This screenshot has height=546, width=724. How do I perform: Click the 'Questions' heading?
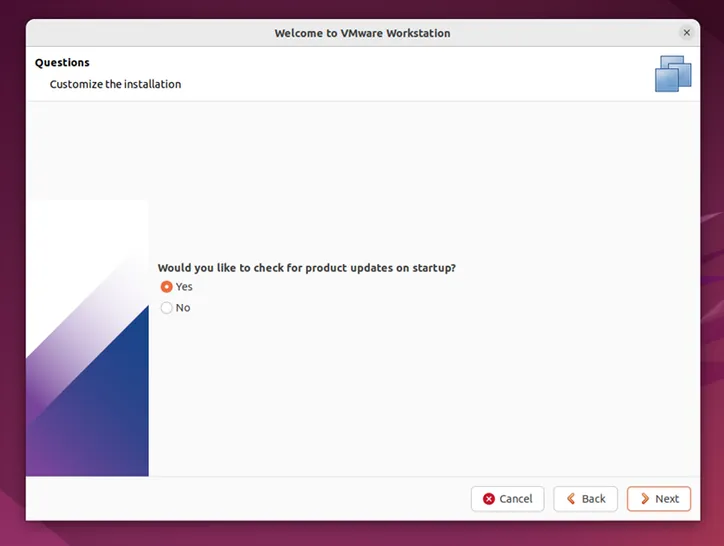[62, 62]
